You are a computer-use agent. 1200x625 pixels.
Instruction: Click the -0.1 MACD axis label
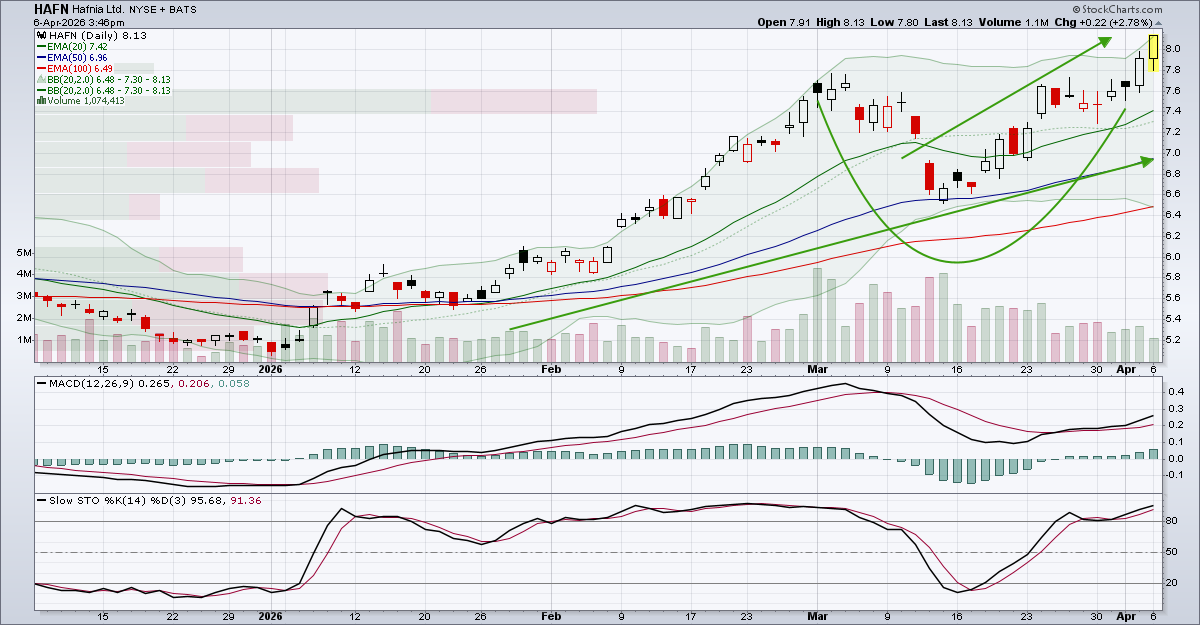(1174, 476)
